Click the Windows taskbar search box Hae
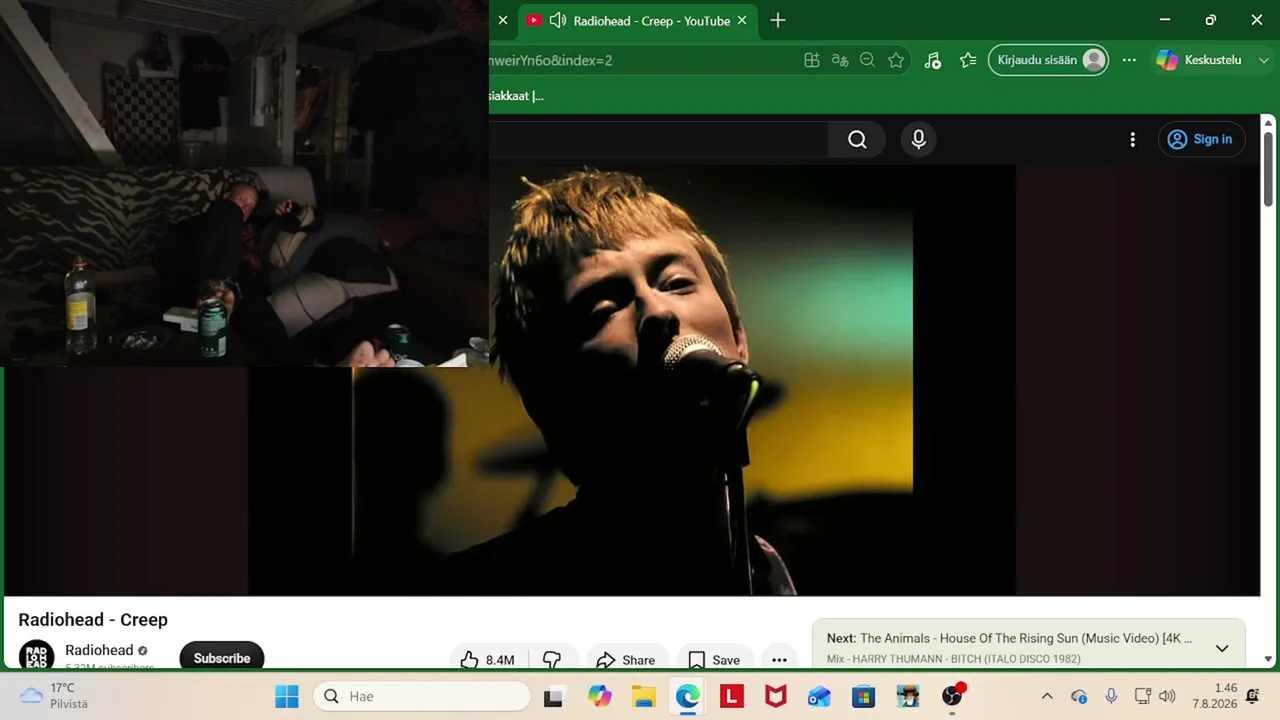The height and width of the screenshot is (720, 1280). 421,696
